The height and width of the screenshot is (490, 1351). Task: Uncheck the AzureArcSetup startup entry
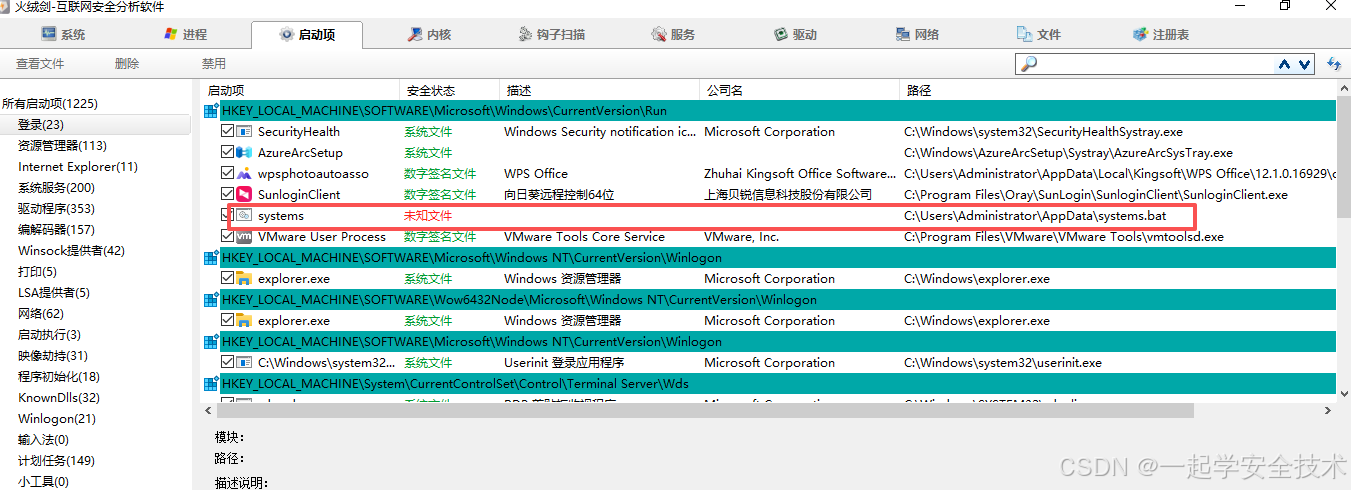click(227, 152)
